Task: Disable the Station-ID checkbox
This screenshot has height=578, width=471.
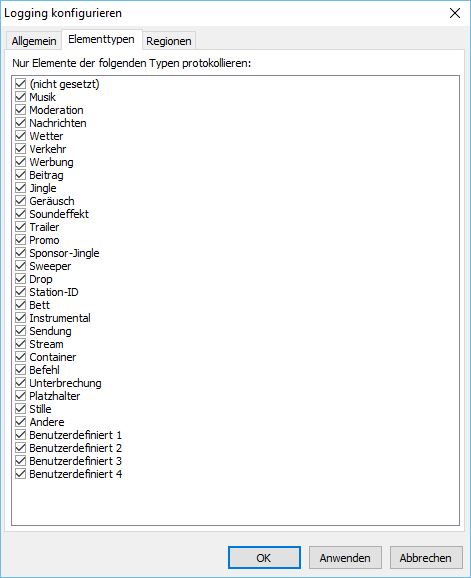Action: click(21, 292)
